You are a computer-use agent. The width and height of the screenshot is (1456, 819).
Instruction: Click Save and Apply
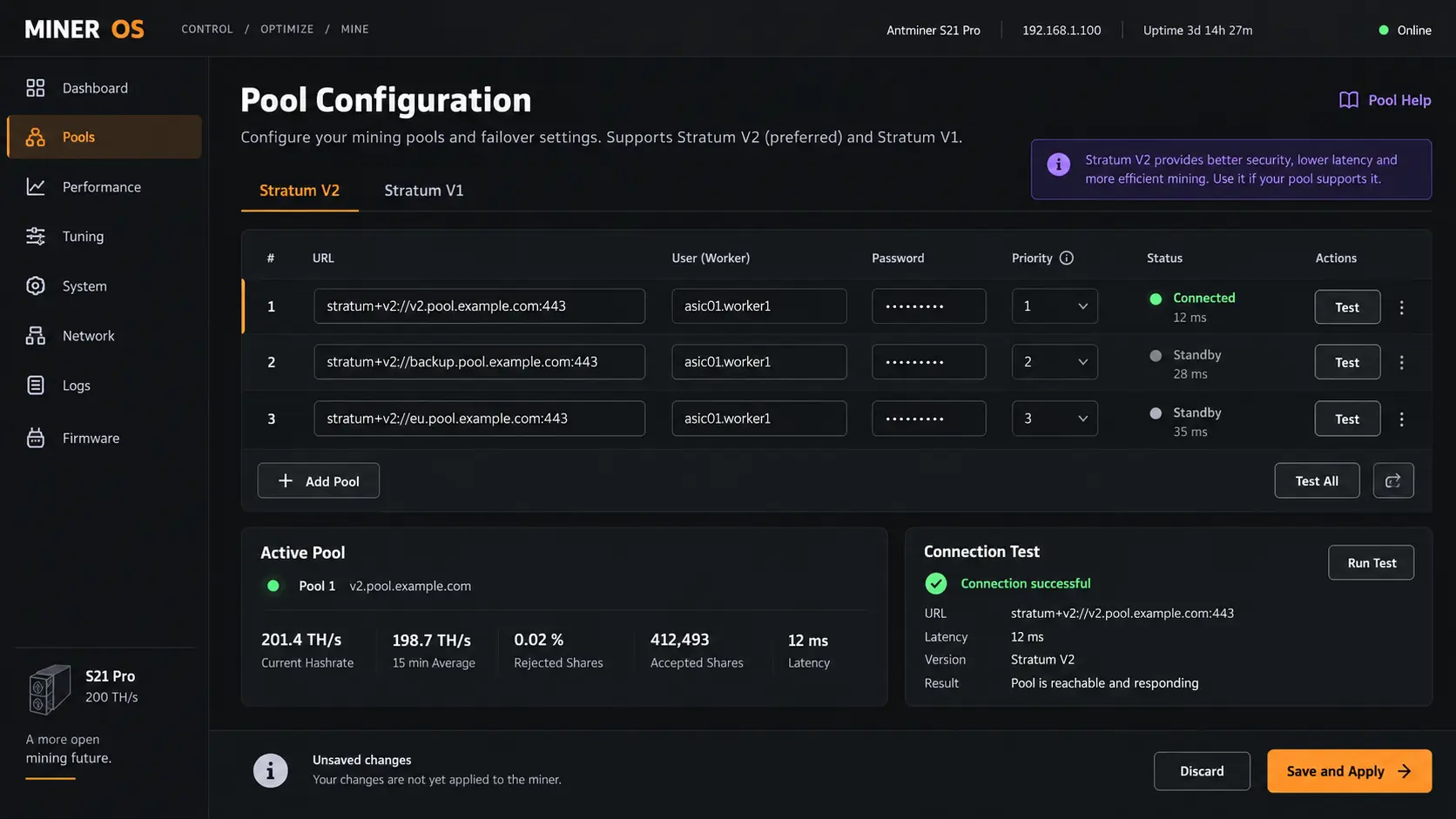[1349, 771]
